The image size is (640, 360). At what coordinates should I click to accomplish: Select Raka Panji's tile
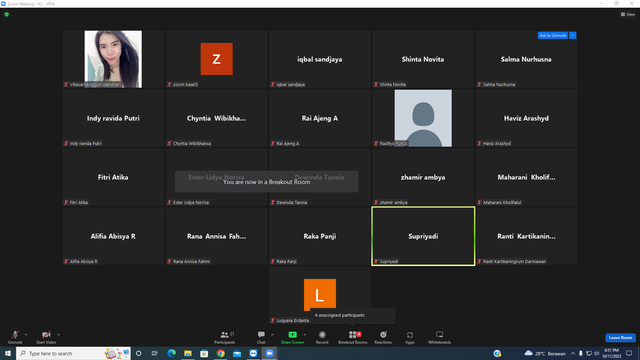[x=320, y=236]
